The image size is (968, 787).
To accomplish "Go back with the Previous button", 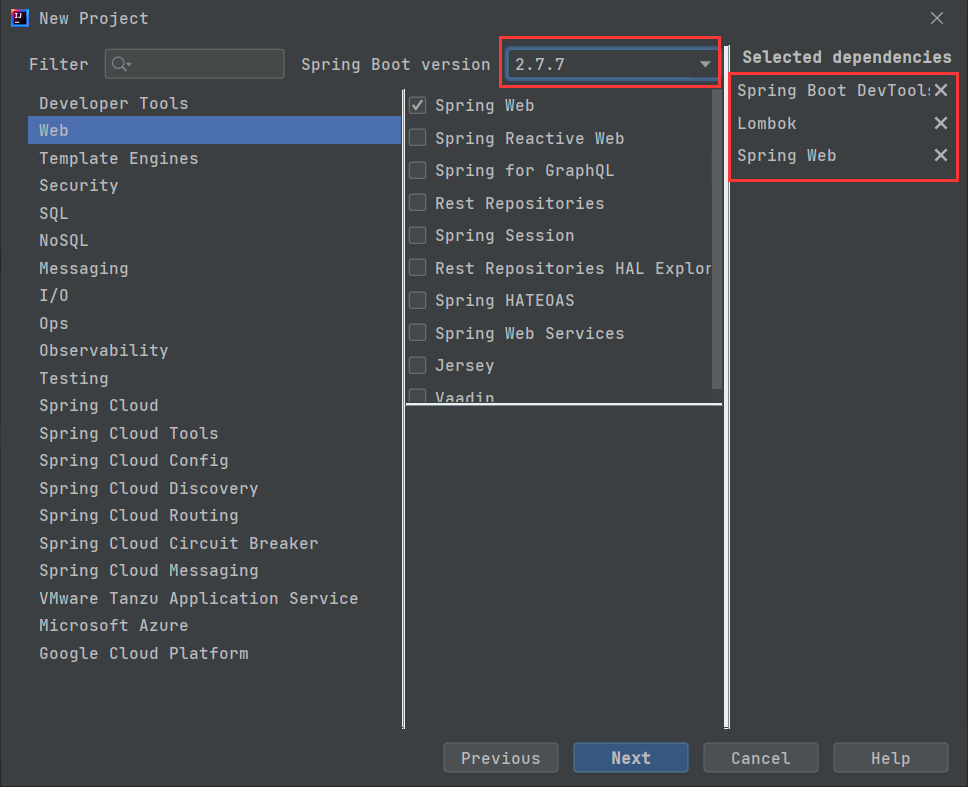I will click(x=500, y=758).
